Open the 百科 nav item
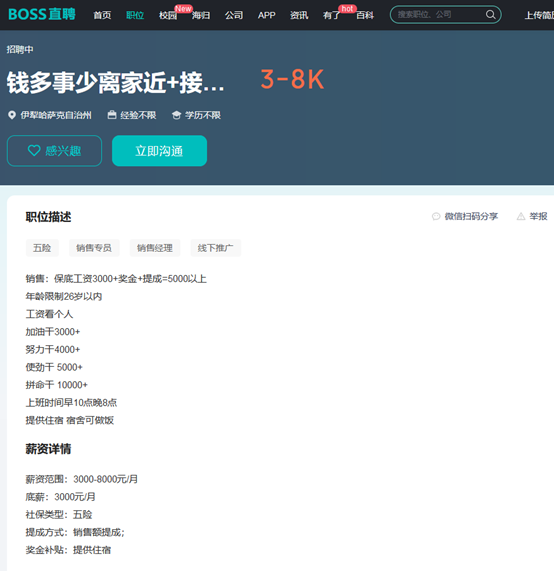This screenshot has width=554, height=571. (365, 15)
